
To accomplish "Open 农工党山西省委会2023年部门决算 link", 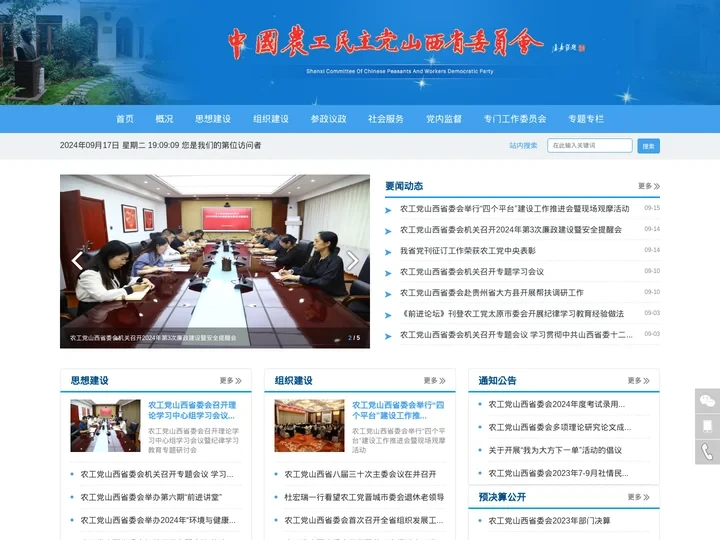I will click(x=549, y=521).
